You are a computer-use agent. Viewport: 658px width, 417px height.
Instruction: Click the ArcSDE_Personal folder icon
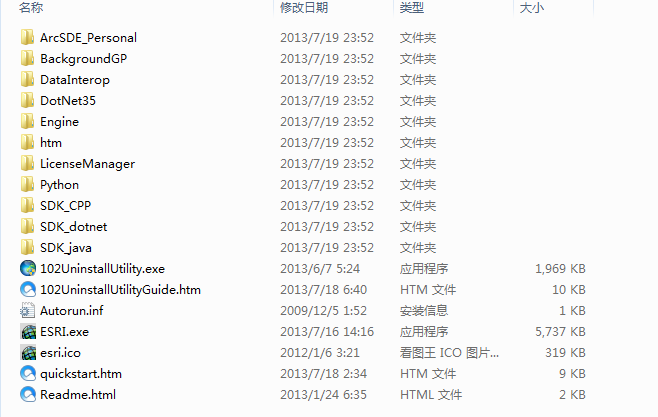coord(28,37)
